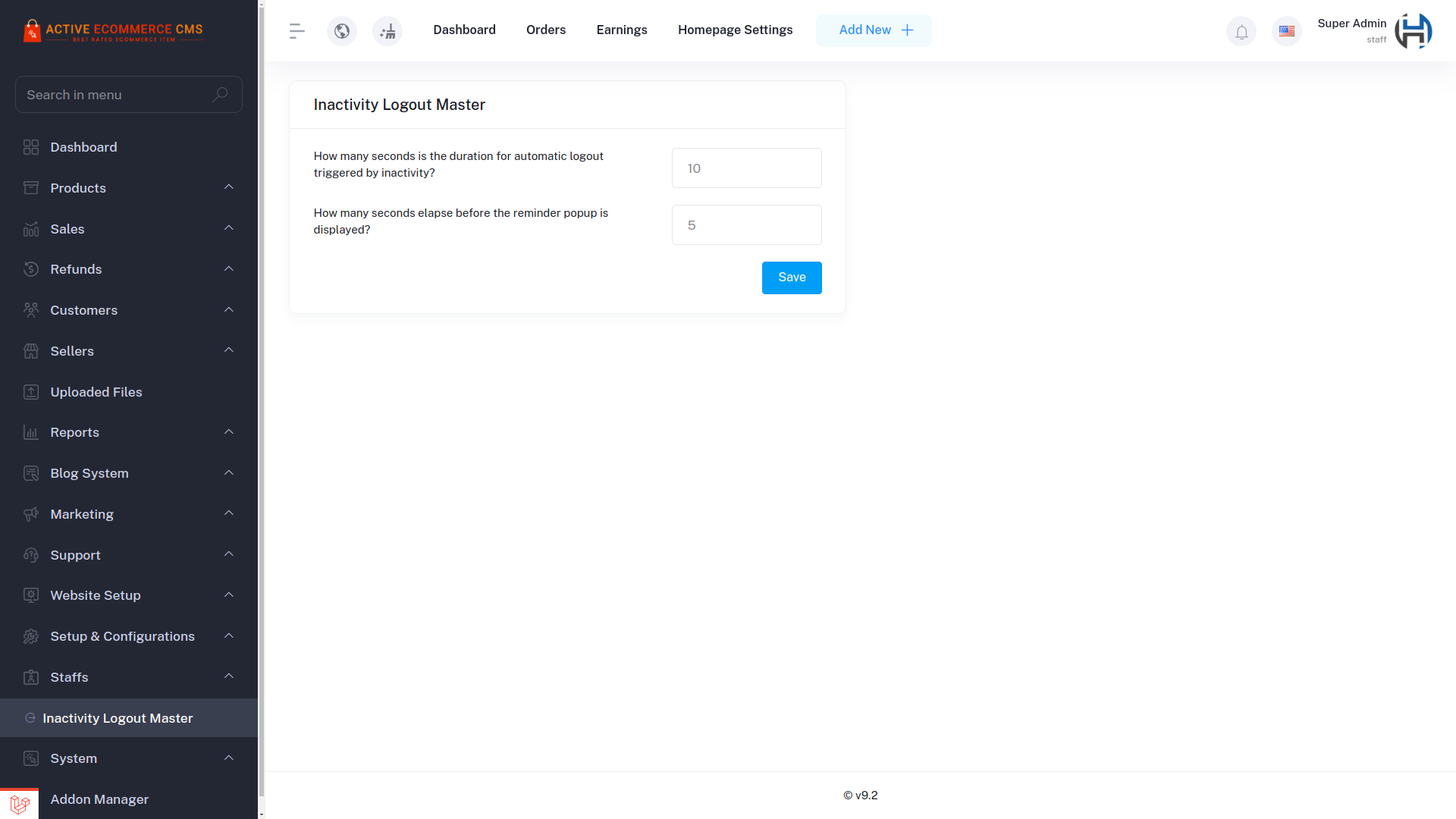Image resolution: width=1456 pixels, height=819 pixels.
Task: Expand the System sidebar section
Action: 128,758
